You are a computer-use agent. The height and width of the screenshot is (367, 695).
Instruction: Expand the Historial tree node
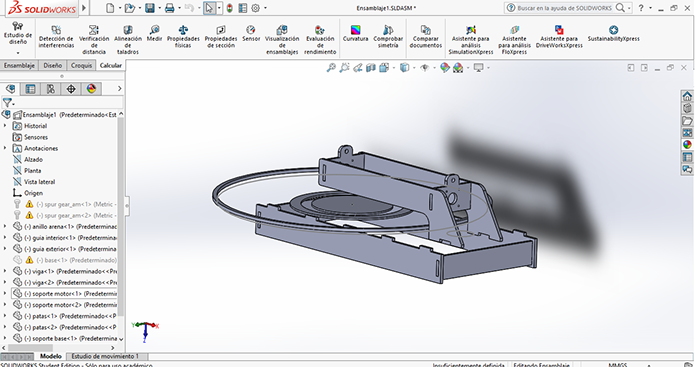click(5, 126)
